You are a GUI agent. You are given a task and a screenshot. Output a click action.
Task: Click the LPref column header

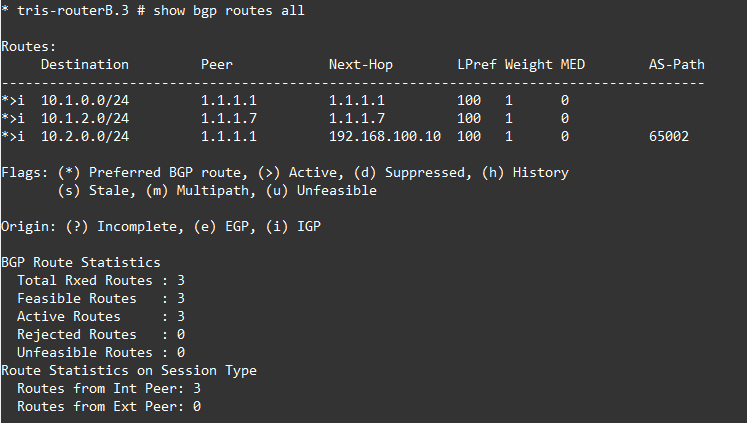476,65
